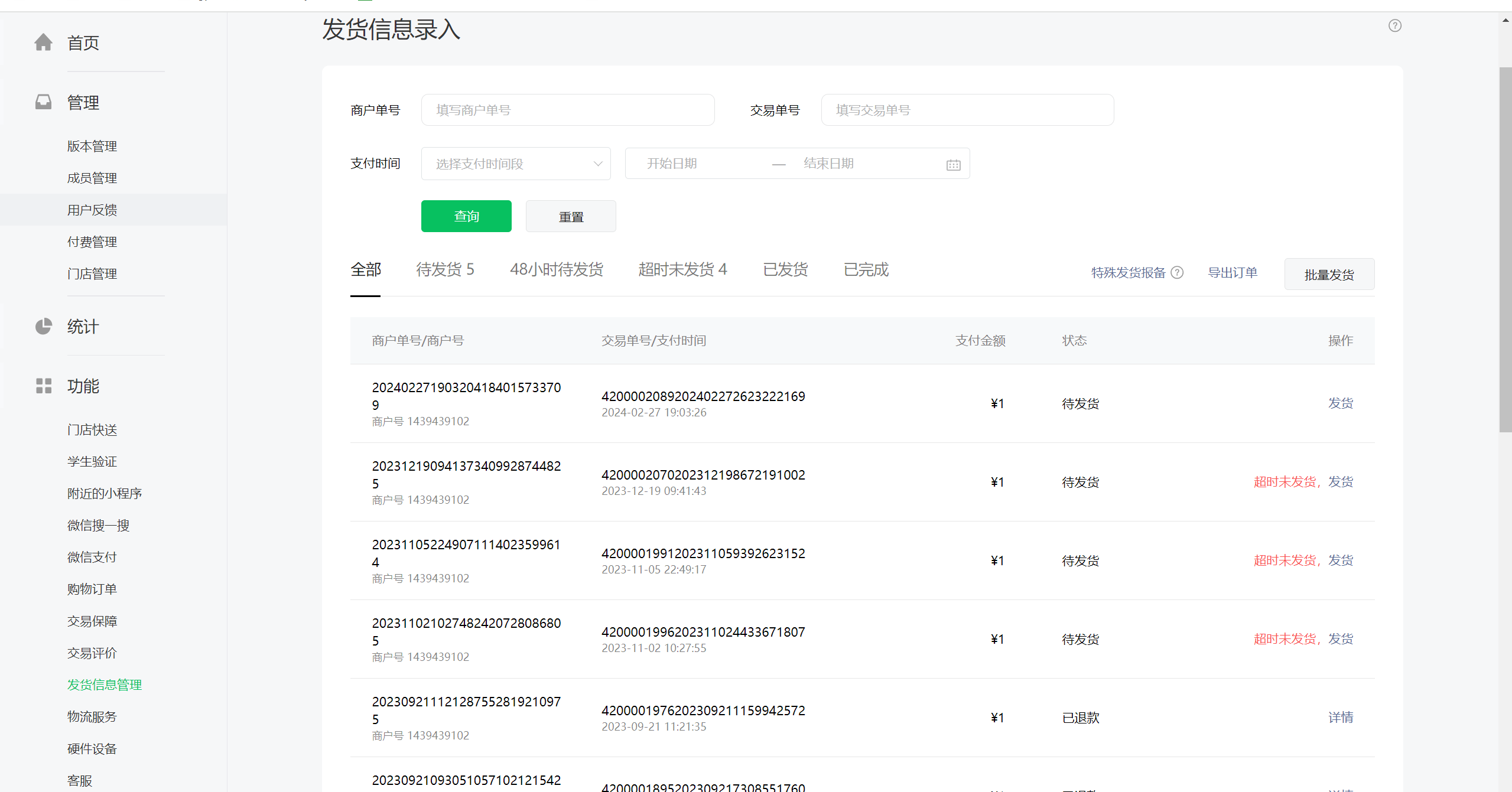The height and width of the screenshot is (792, 1512).
Task: Open the 超时未发货 4 tab
Action: (682, 270)
